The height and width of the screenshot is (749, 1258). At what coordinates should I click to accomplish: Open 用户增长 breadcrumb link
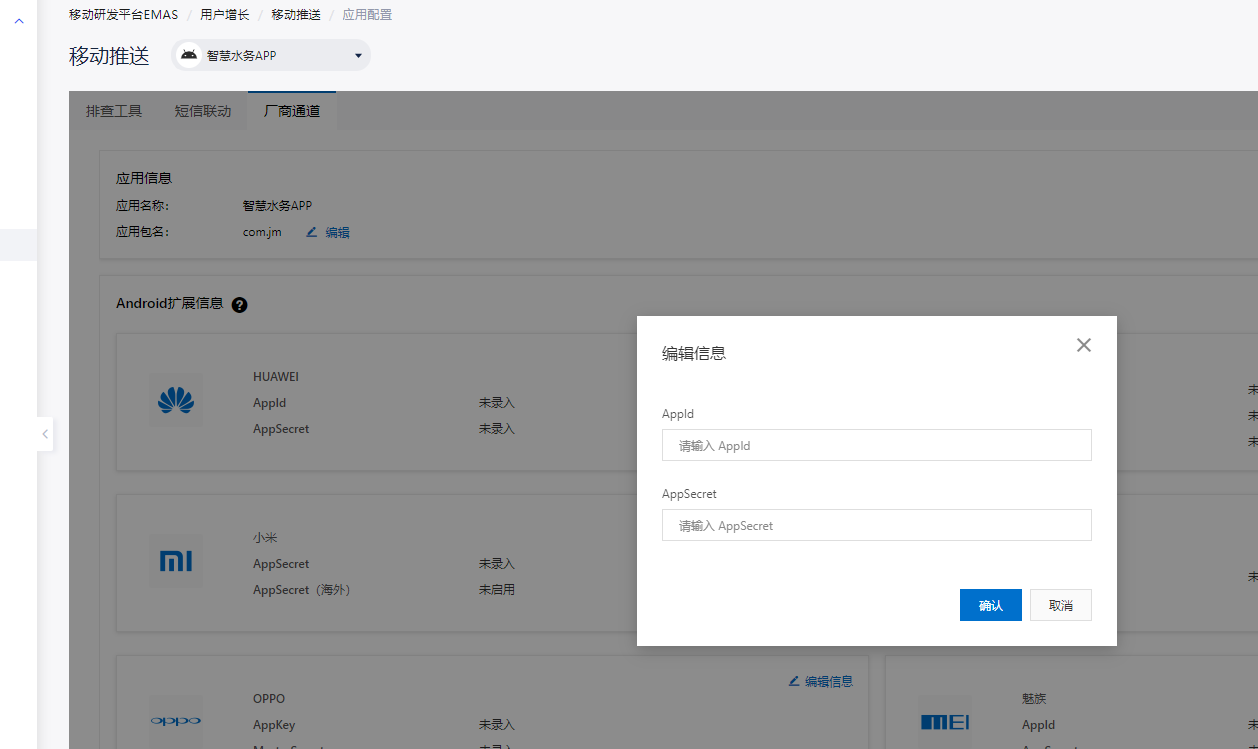(225, 14)
